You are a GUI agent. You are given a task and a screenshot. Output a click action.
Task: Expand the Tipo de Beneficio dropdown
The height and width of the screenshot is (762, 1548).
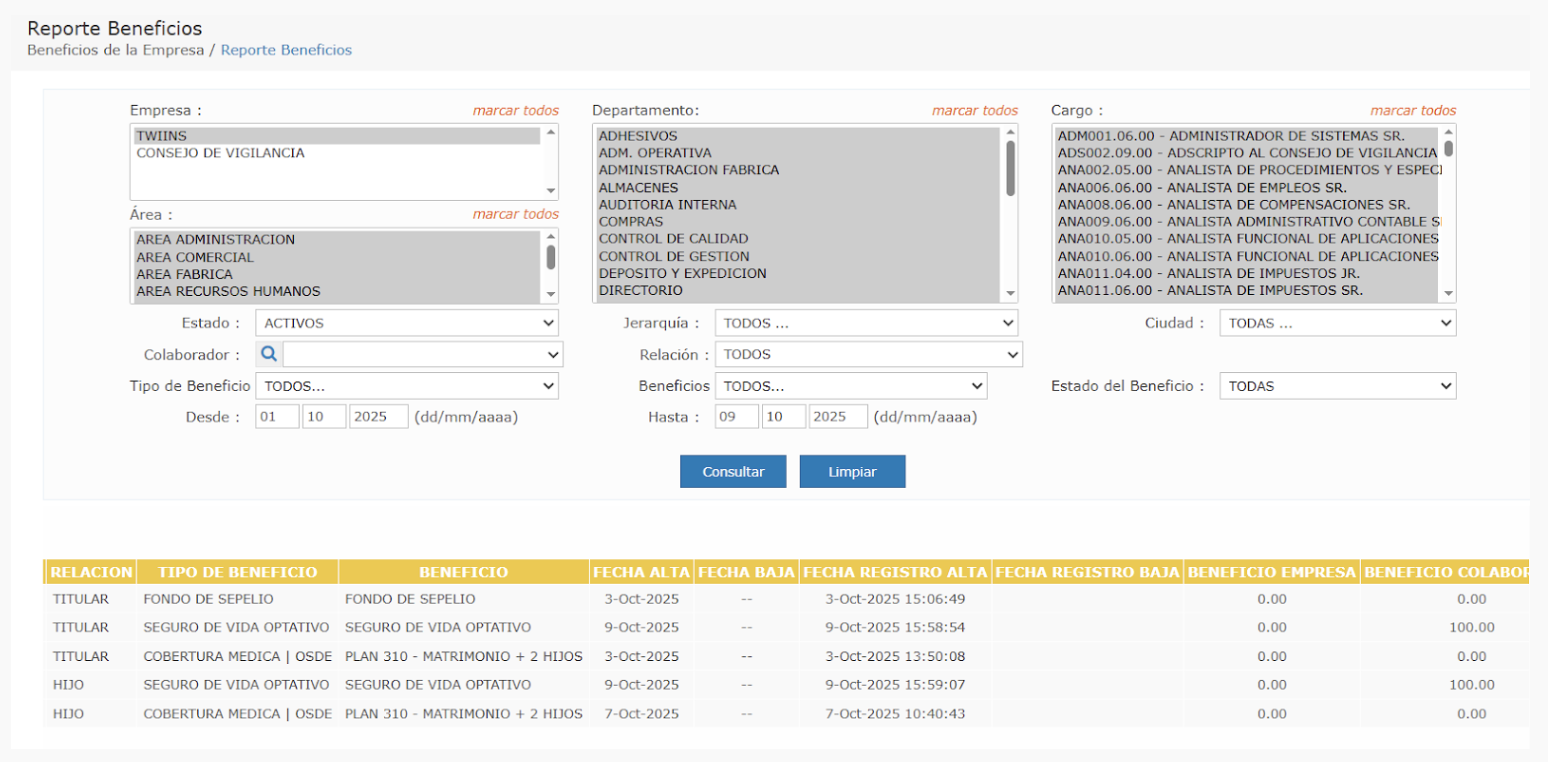click(x=407, y=386)
